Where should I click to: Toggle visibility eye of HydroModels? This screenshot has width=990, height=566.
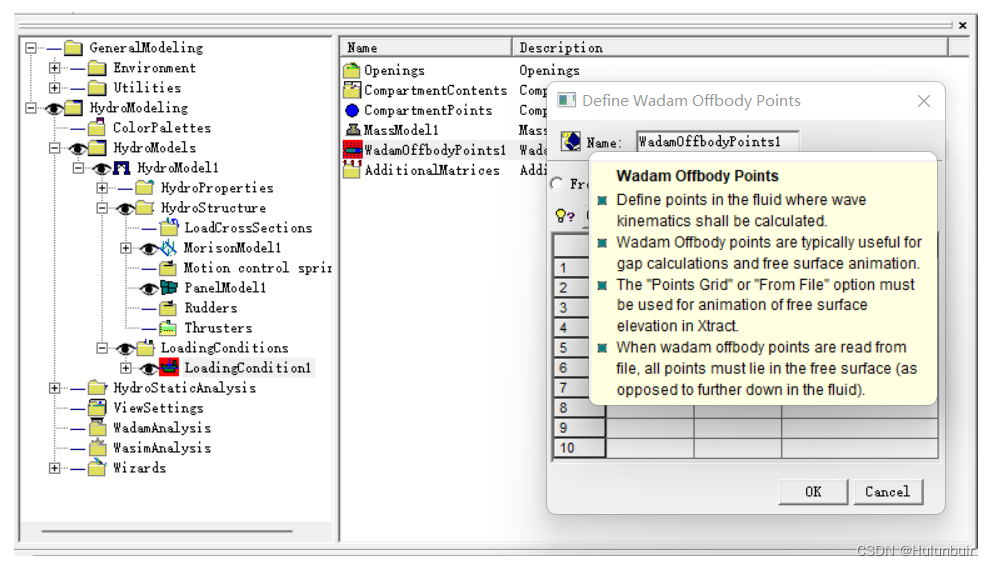tap(78, 149)
